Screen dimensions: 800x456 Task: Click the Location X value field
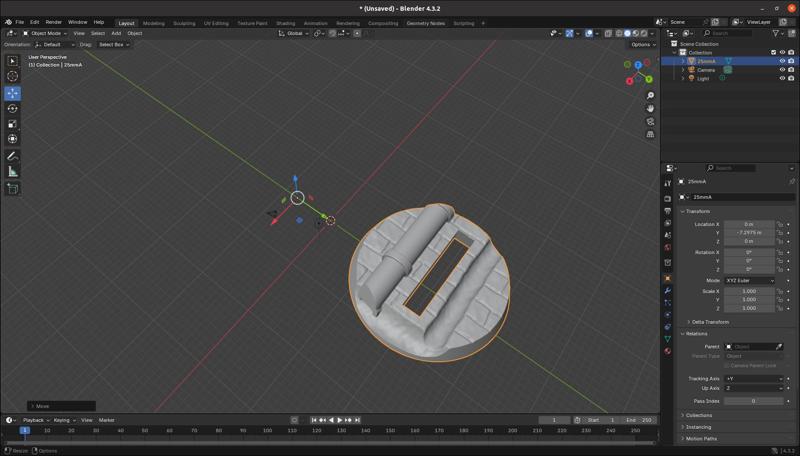(749, 224)
